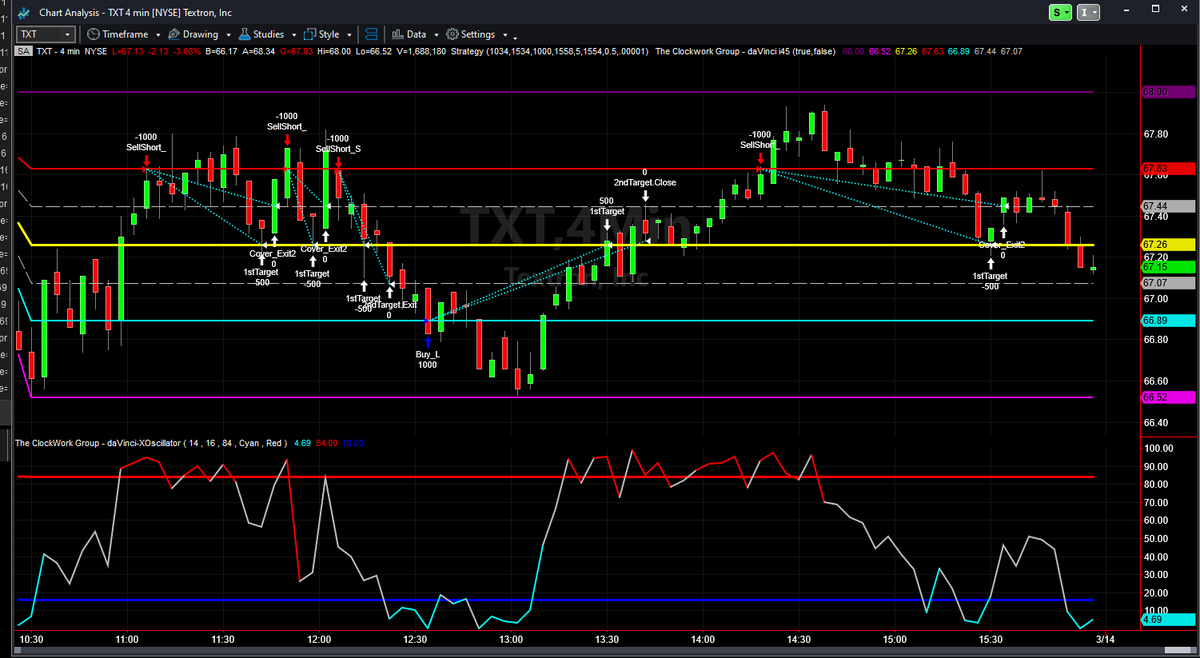Image resolution: width=1200 pixels, height=658 pixels.
Task: Open the Style menu
Action: click(x=322, y=34)
